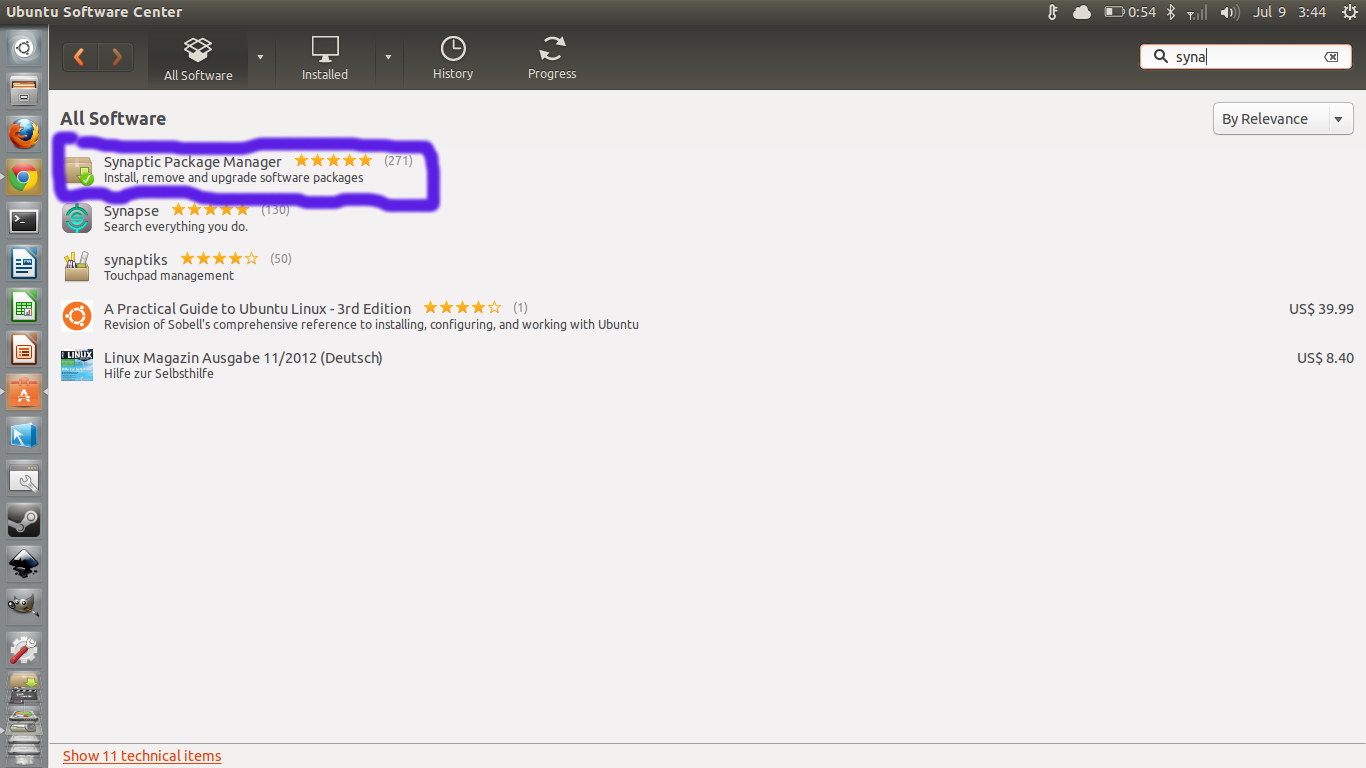This screenshot has height=768, width=1366.
Task: Open the Bluetooth indicator menu
Action: 1172,12
